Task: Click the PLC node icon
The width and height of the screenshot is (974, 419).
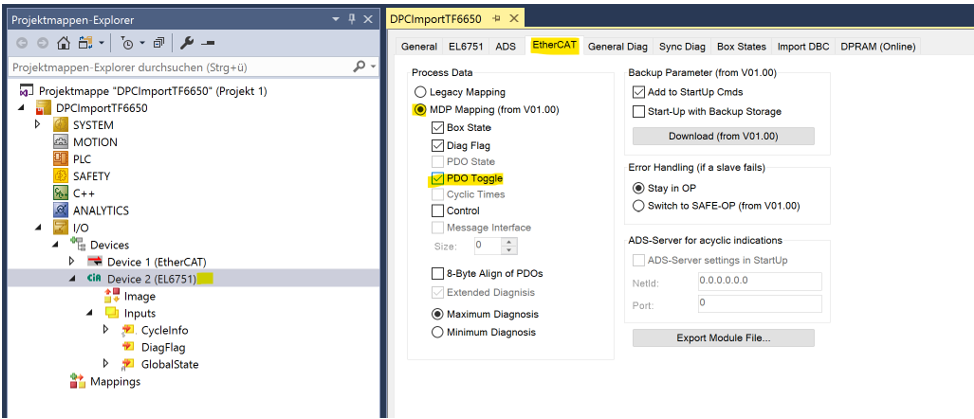Action: coord(60,159)
